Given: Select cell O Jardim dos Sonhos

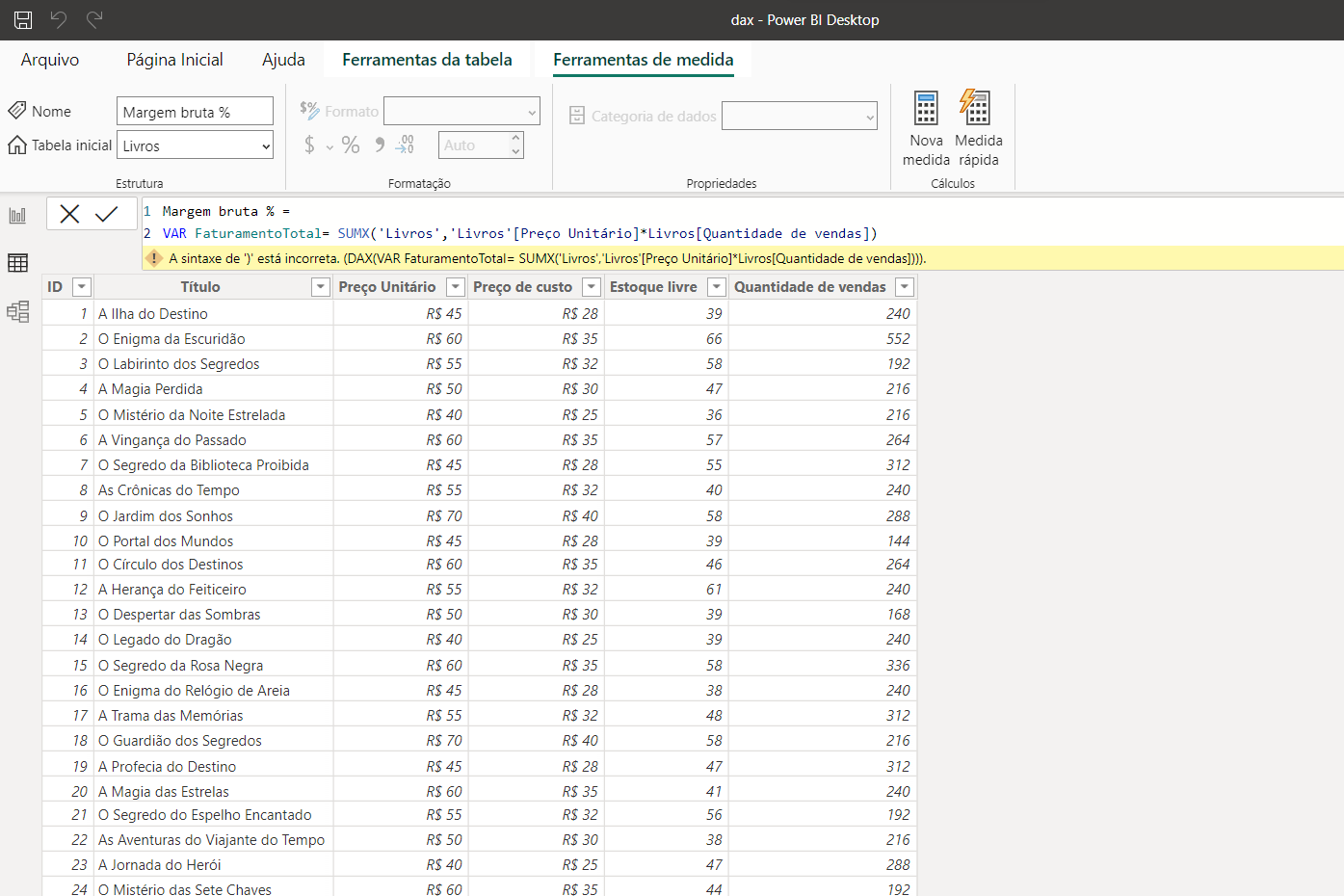Looking at the screenshot, I should (x=213, y=516).
